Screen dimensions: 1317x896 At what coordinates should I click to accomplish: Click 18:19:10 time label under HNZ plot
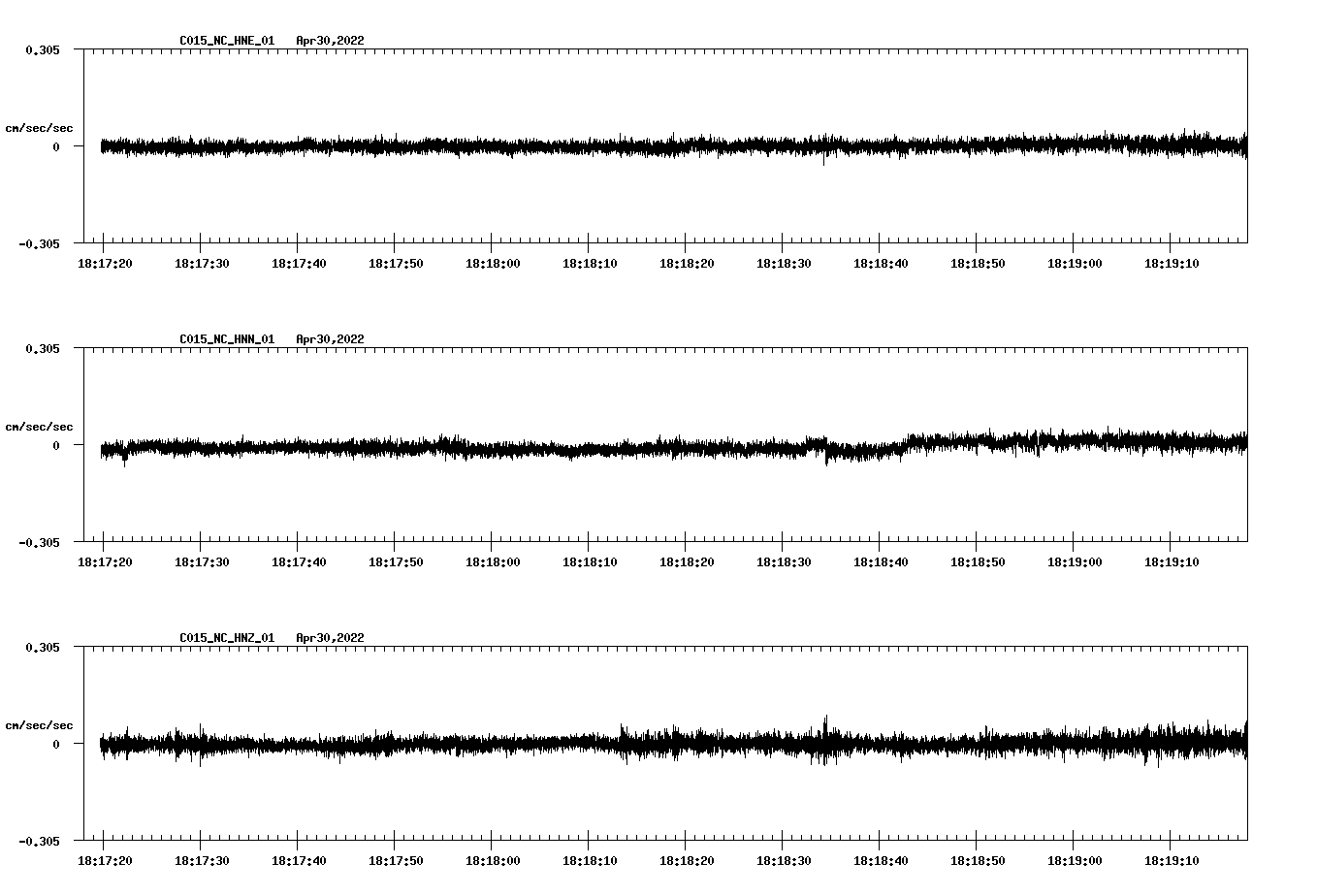pos(1172,861)
